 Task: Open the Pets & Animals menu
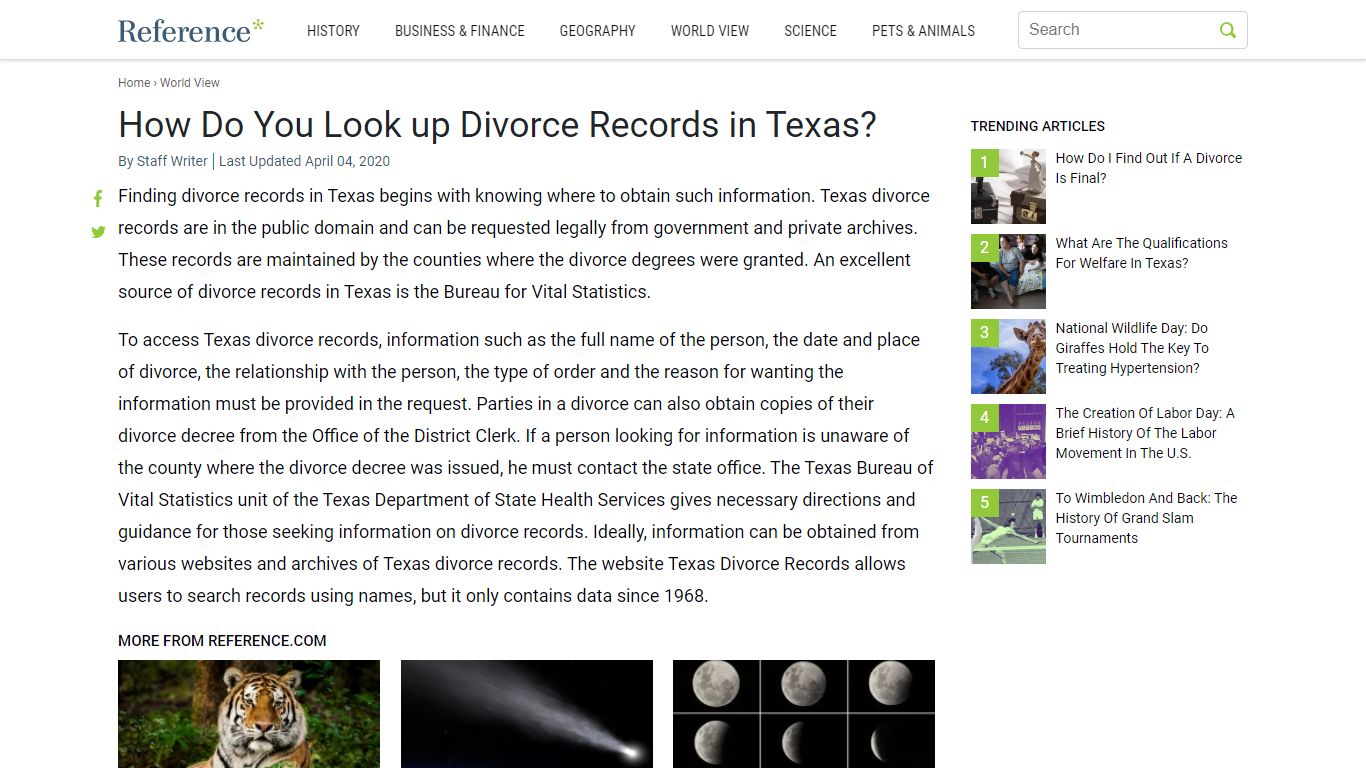click(x=923, y=31)
